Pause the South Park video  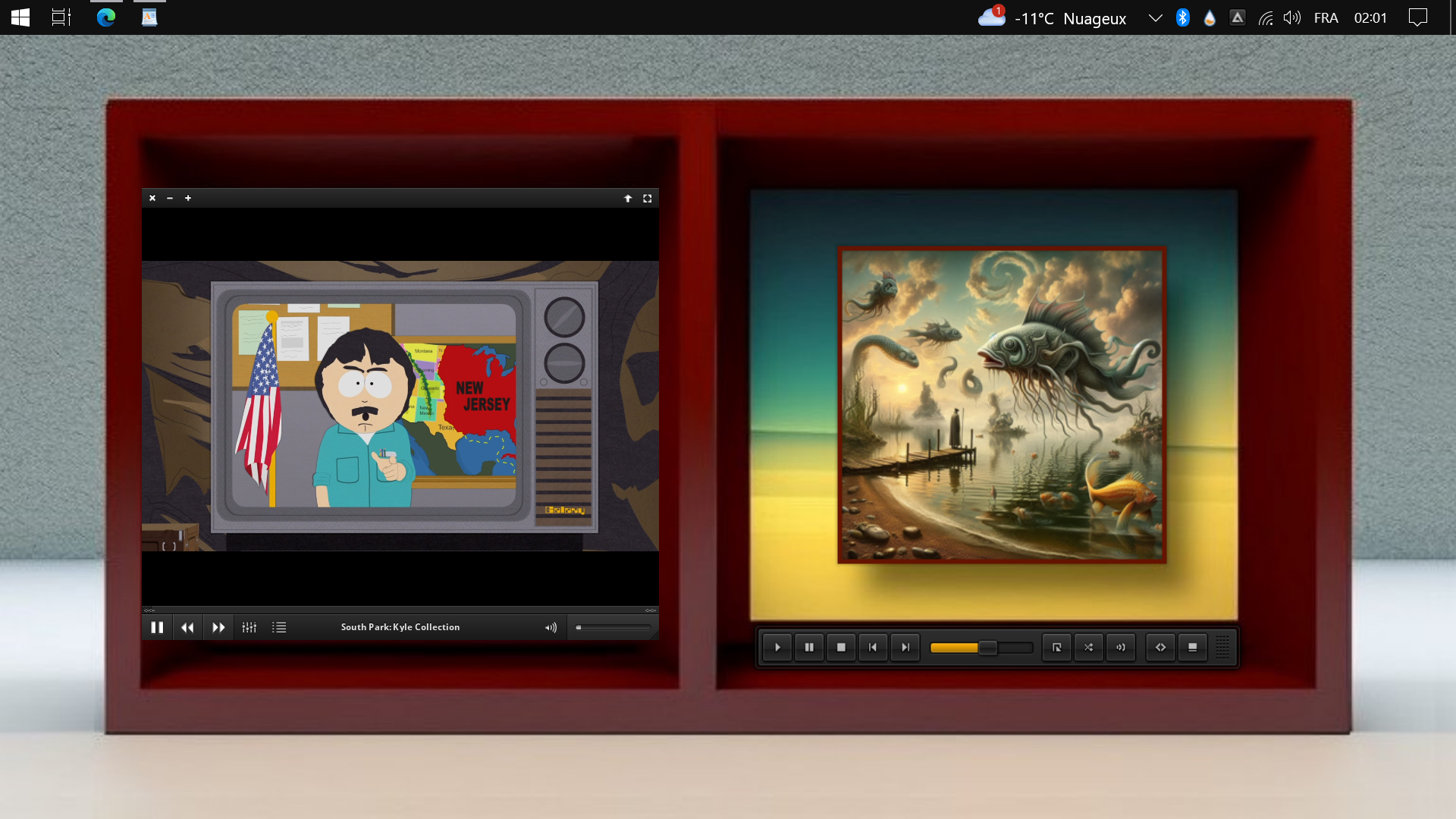[x=157, y=627]
